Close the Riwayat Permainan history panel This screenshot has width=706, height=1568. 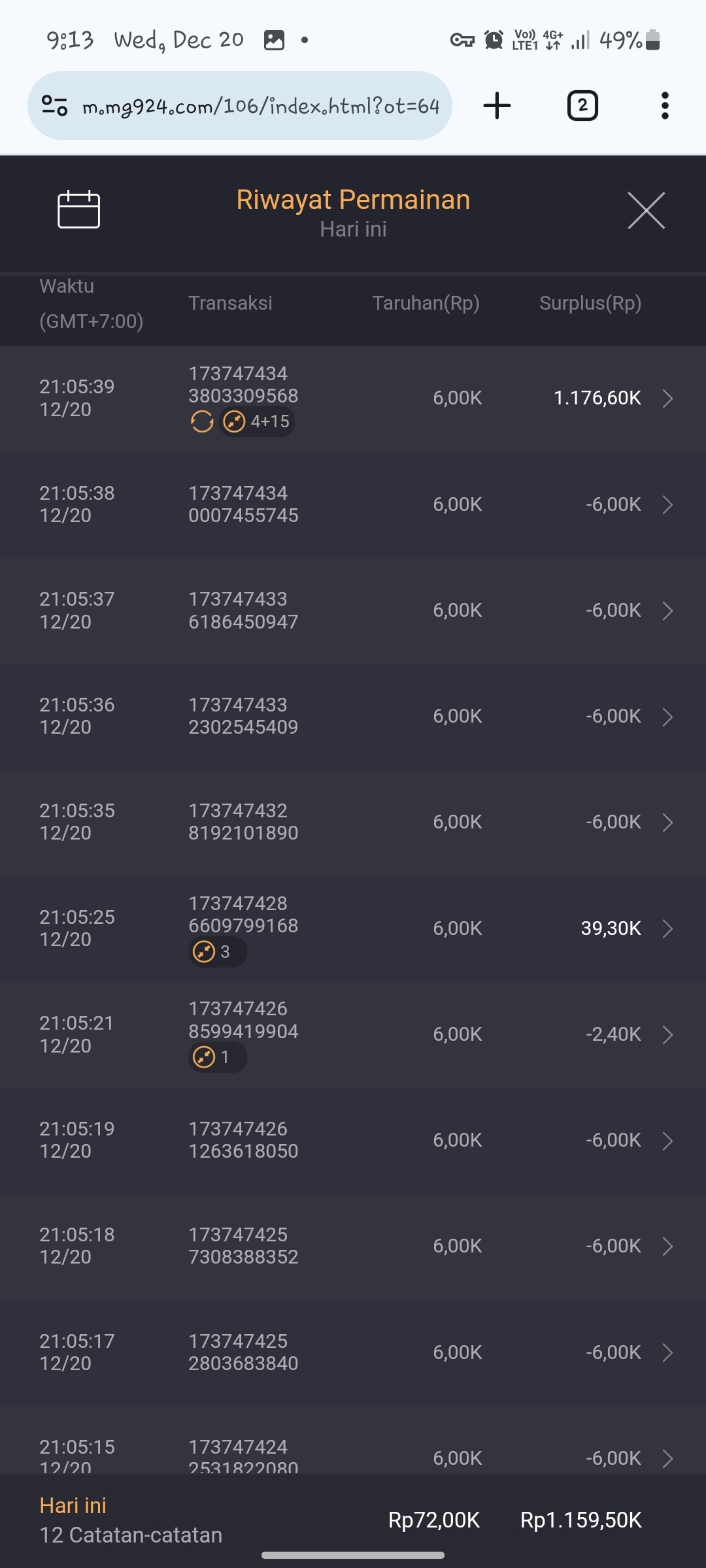pyautogui.click(x=646, y=210)
